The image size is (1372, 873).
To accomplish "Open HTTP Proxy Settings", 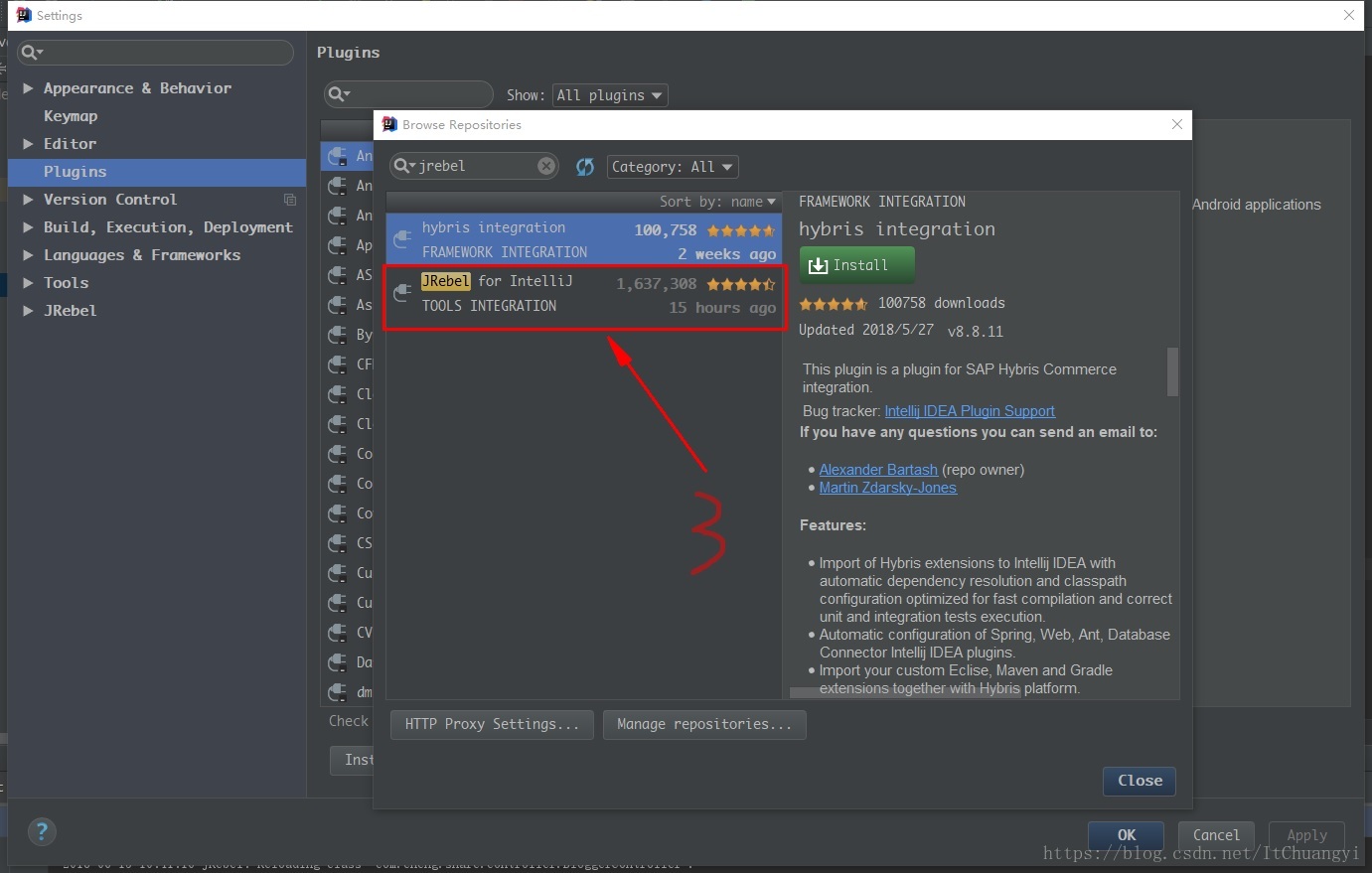I will pyautogui.click(x=492, y=724).
